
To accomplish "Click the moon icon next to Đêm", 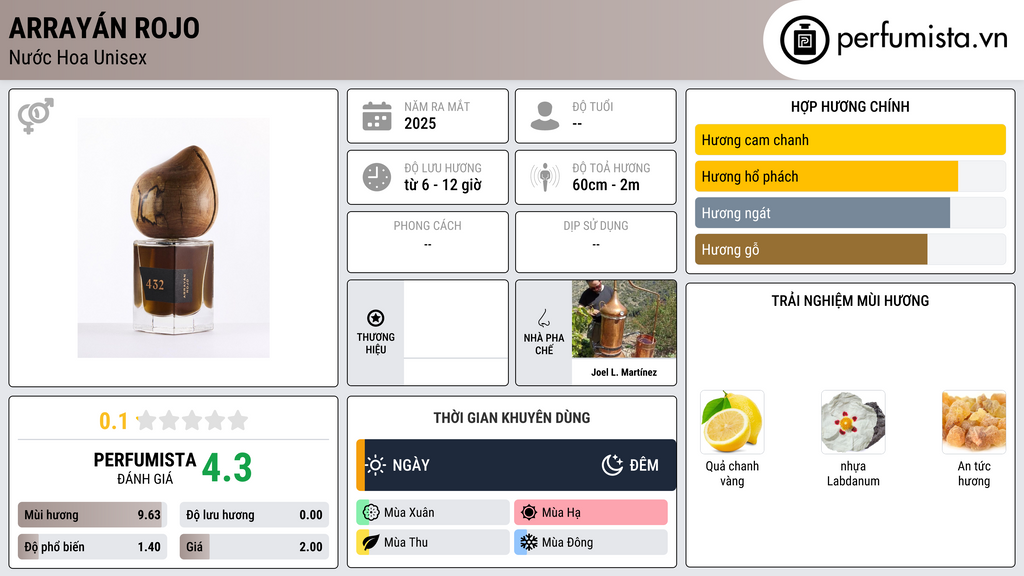I will (612, 465).
